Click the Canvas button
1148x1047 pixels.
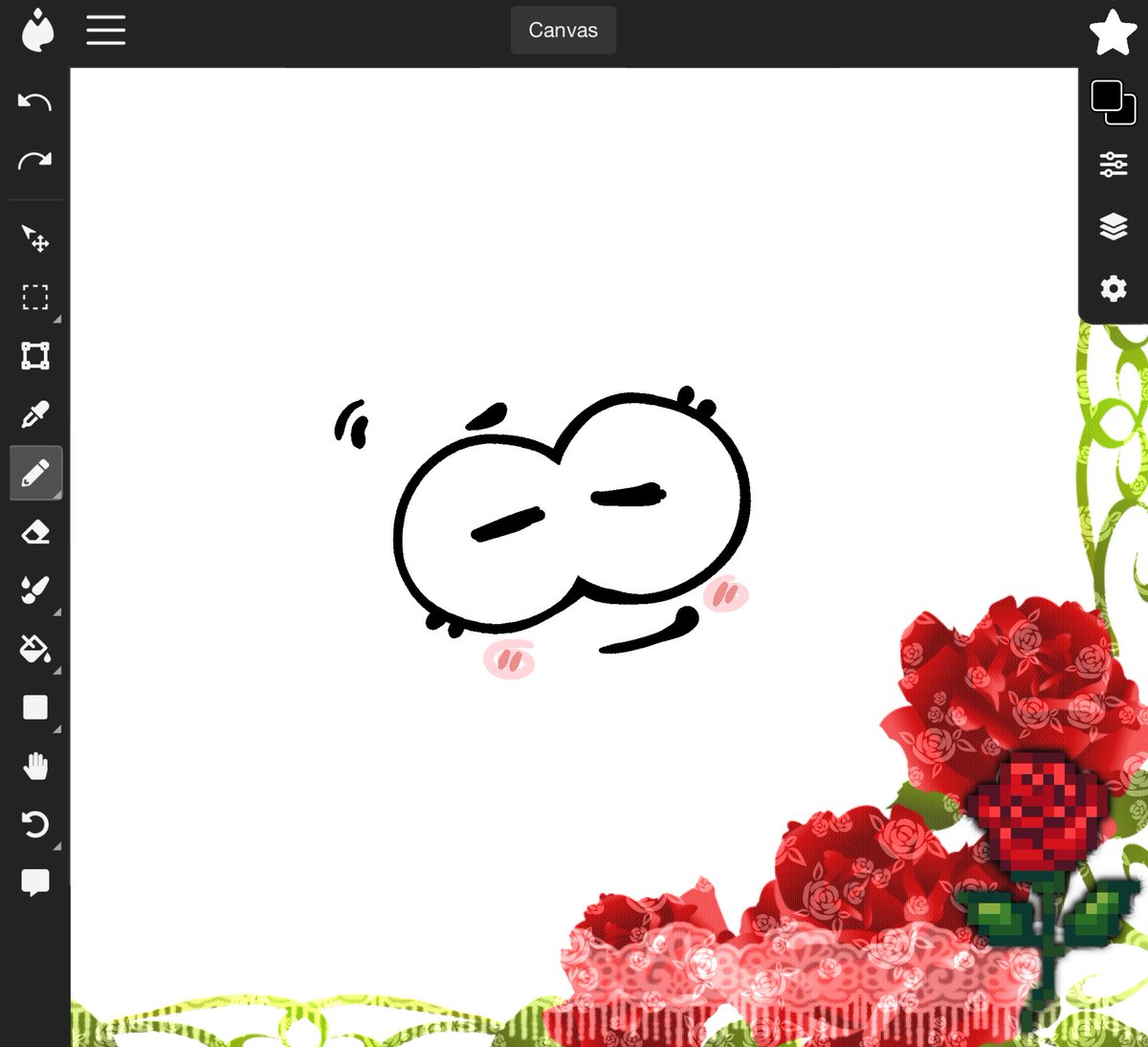click(x=563, y=30)
